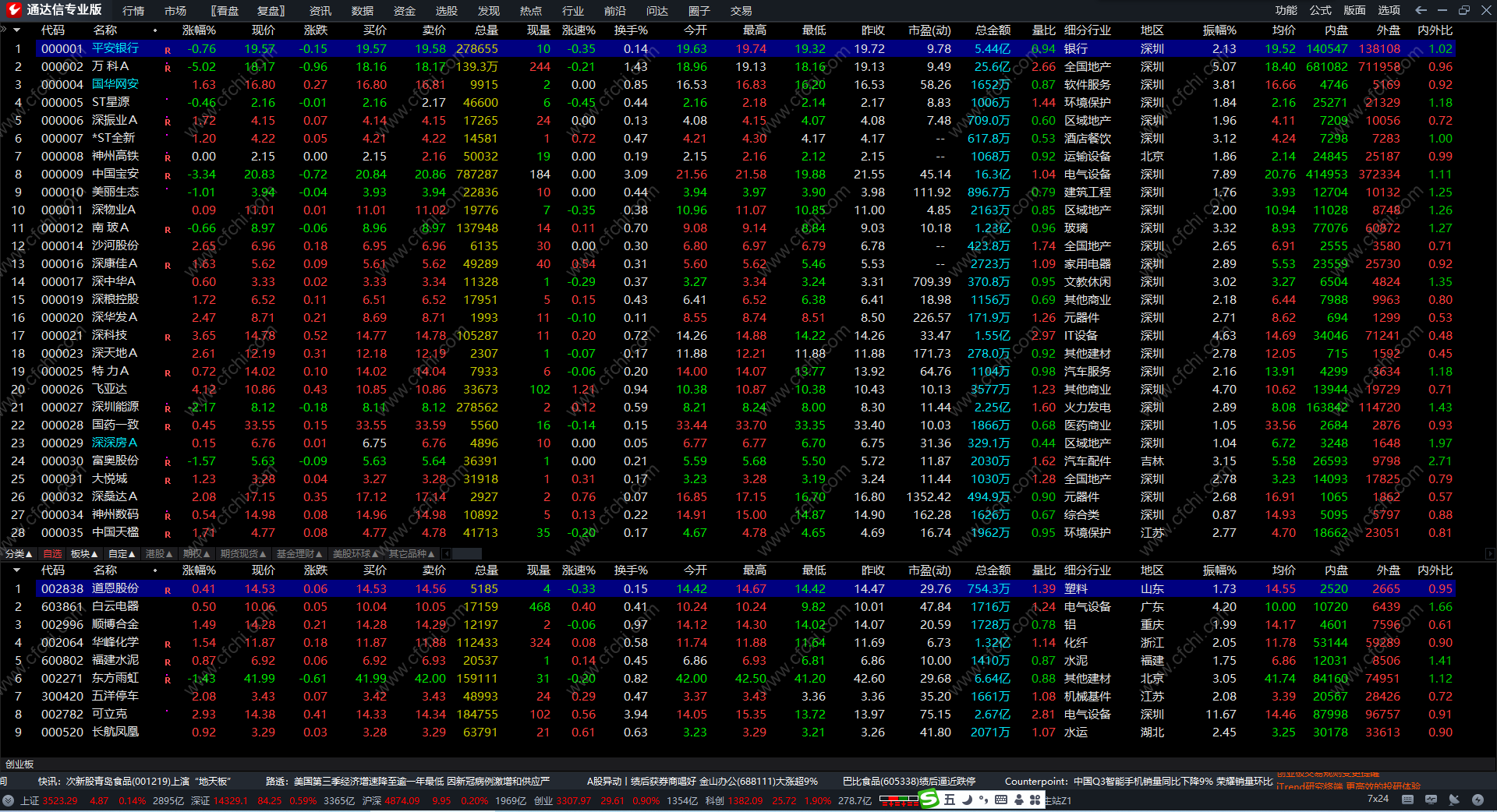The height and width of the screenshot is (812, 1497).
Task: Open the 交易 menu
Action: [x=741, y=11]
